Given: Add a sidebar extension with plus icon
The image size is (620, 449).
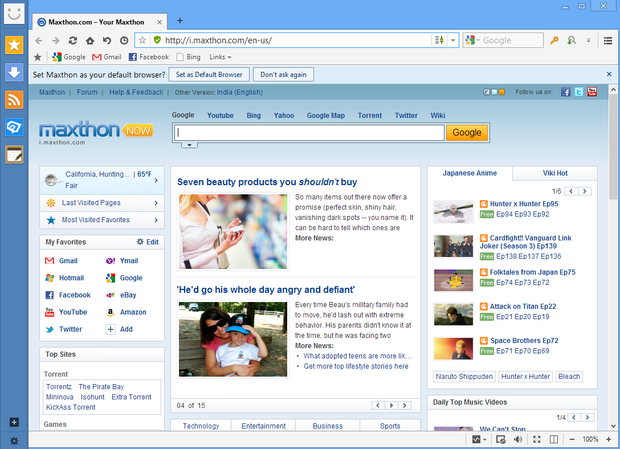Looking at the screenshot, I should click(x=14, y=423).
